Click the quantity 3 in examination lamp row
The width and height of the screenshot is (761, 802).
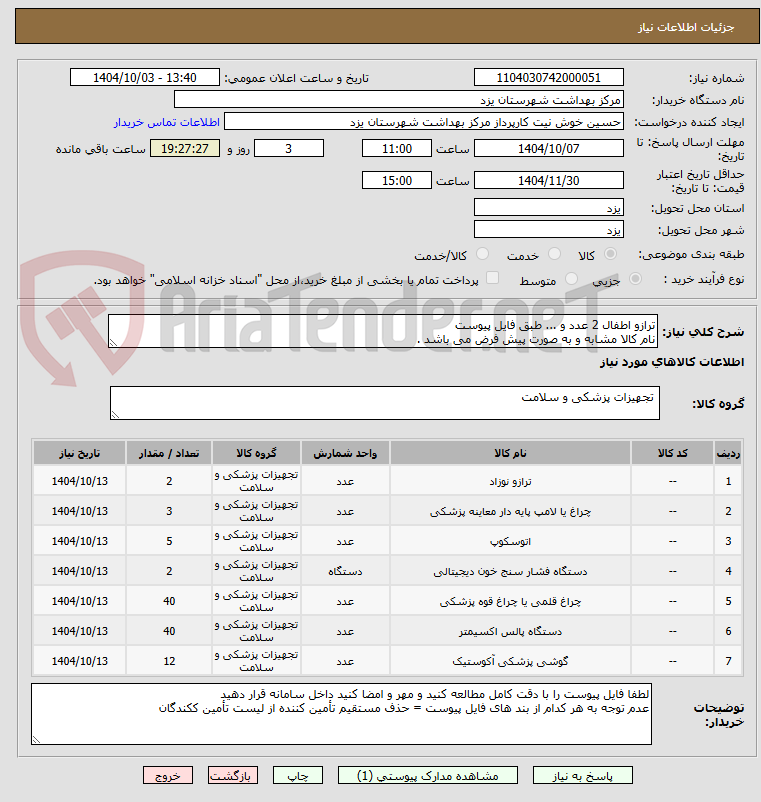[x=169, y=511]
